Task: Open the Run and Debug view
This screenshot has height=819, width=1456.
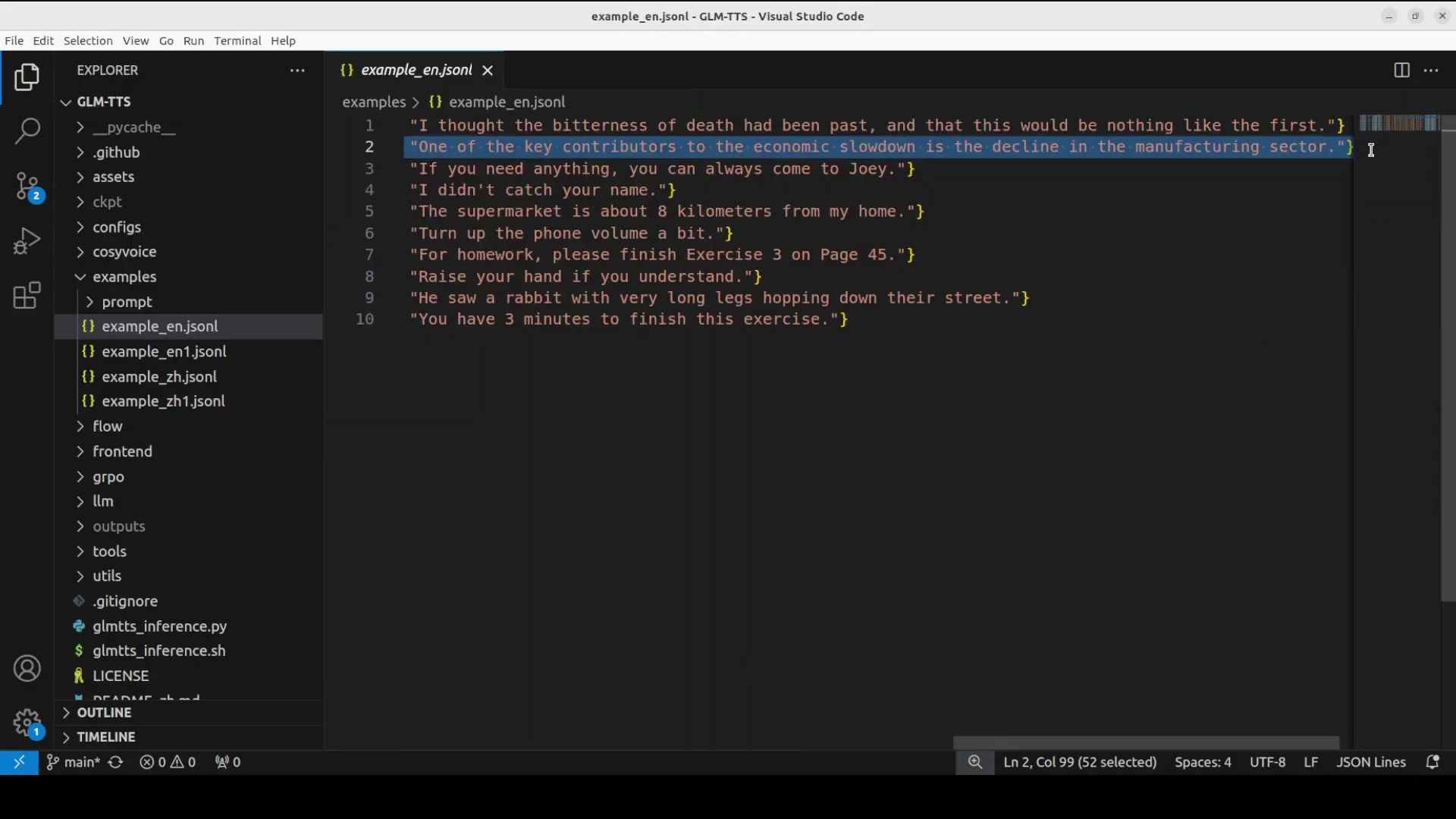Action: pos(27,240)
